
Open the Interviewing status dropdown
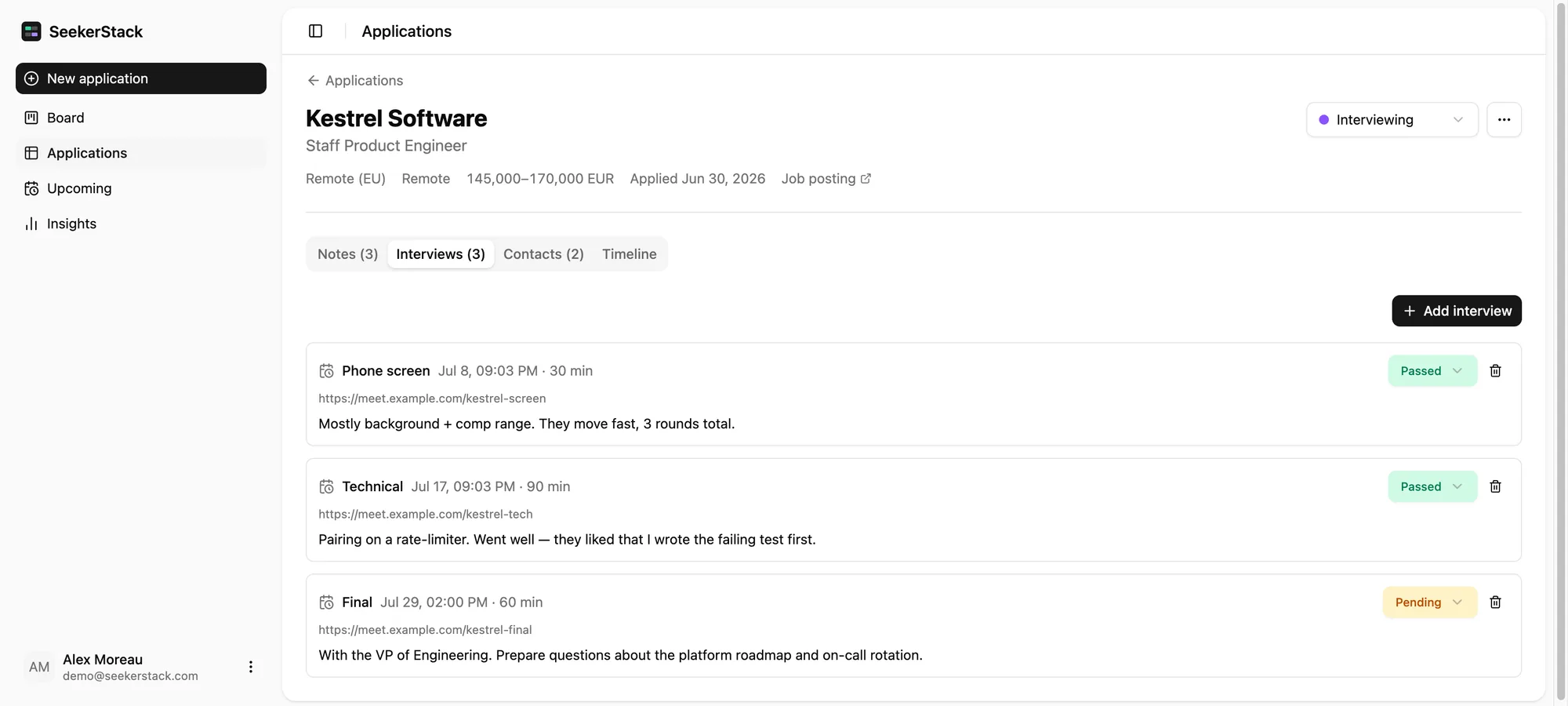[1392, 120]
